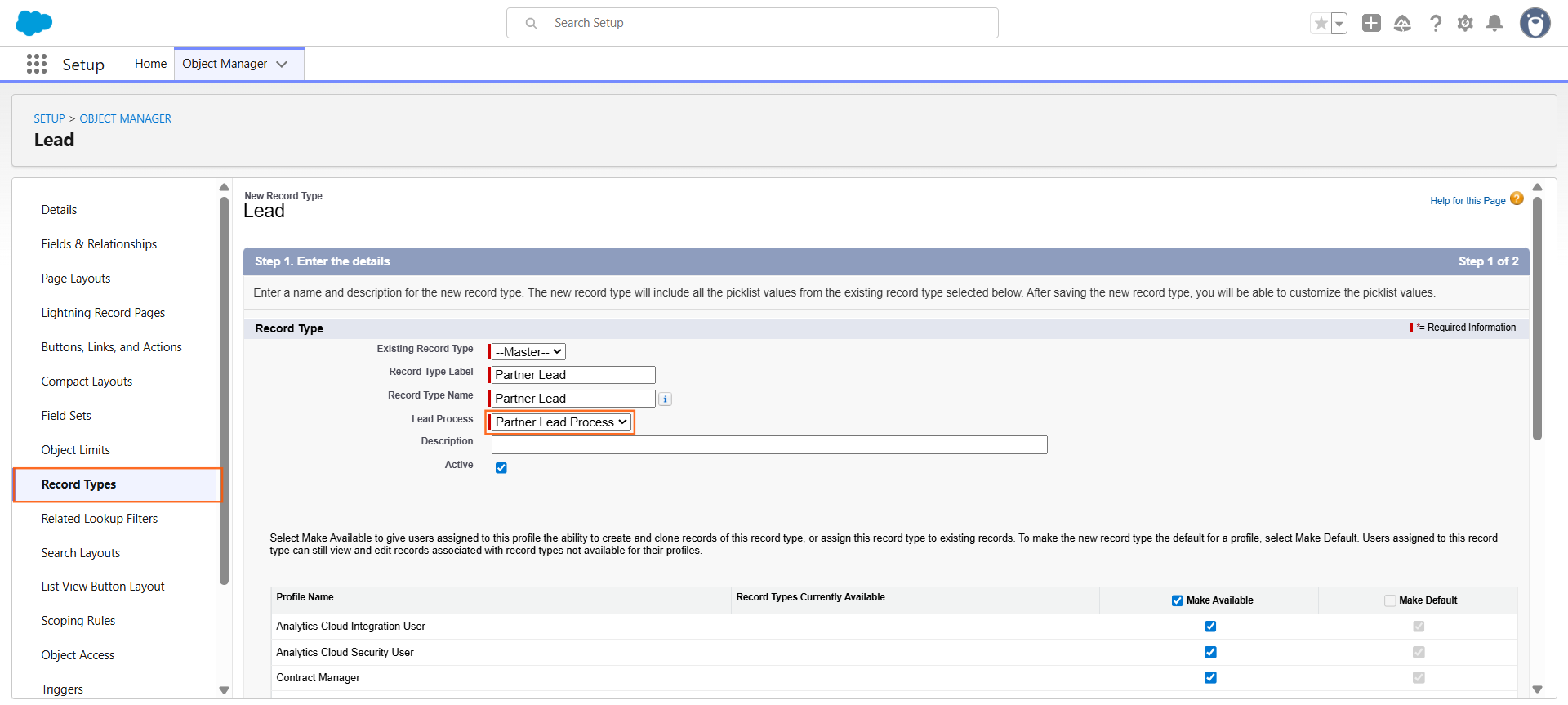Toggle Make Default for Contract Manager
Viewport: 1568px width, 705px height.
click(1419, 677)
